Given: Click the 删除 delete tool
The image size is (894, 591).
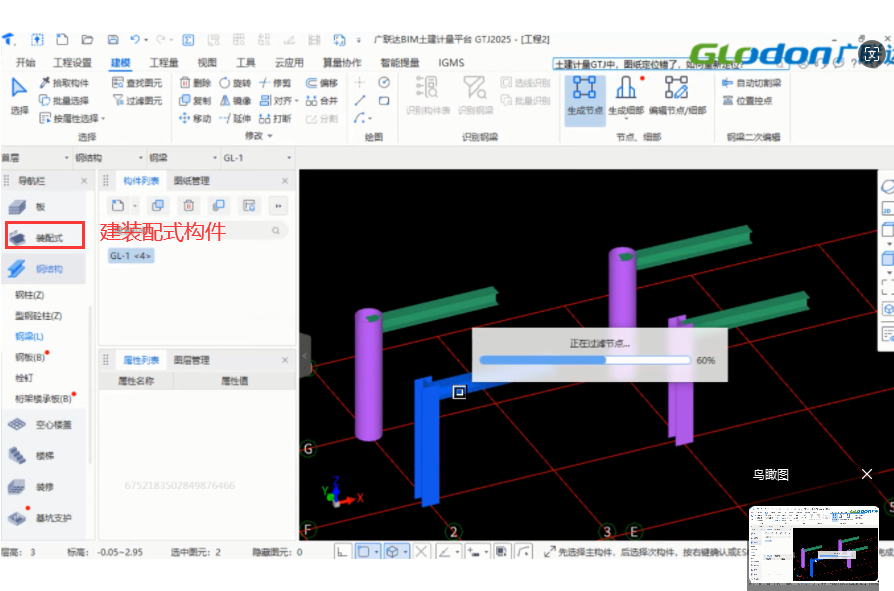Looking at the screenshot, I should pyautogui.click(x=195, y=83).
